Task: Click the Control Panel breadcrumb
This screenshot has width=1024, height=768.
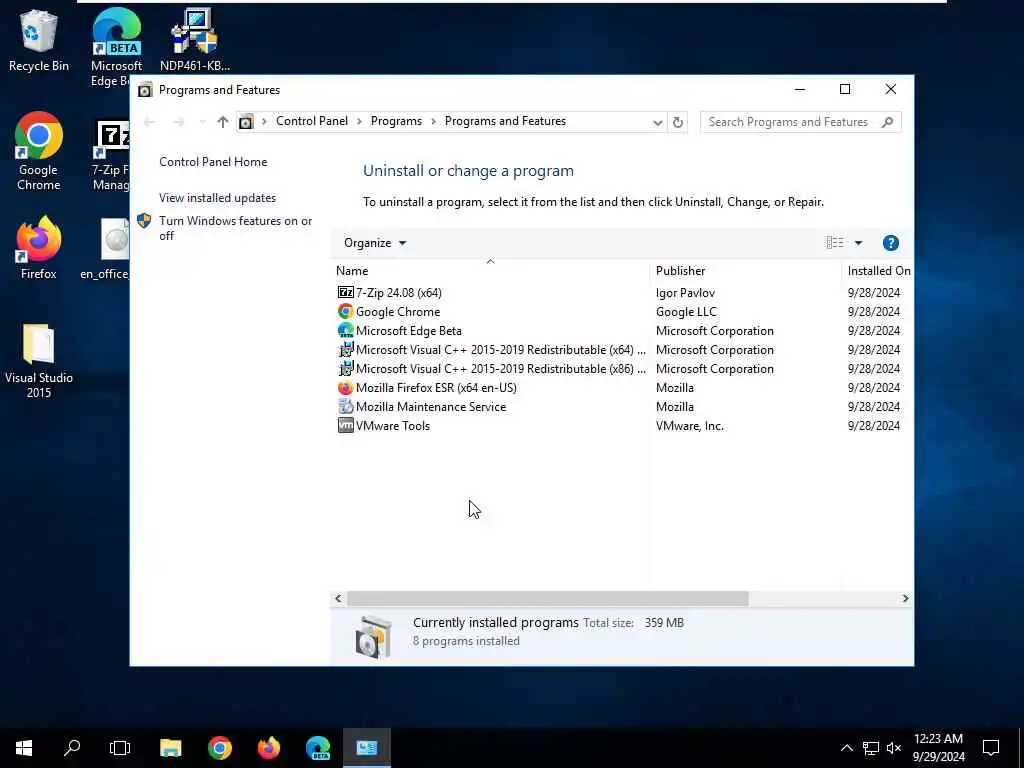Action: pyautogui.click(x=312, y=121)
